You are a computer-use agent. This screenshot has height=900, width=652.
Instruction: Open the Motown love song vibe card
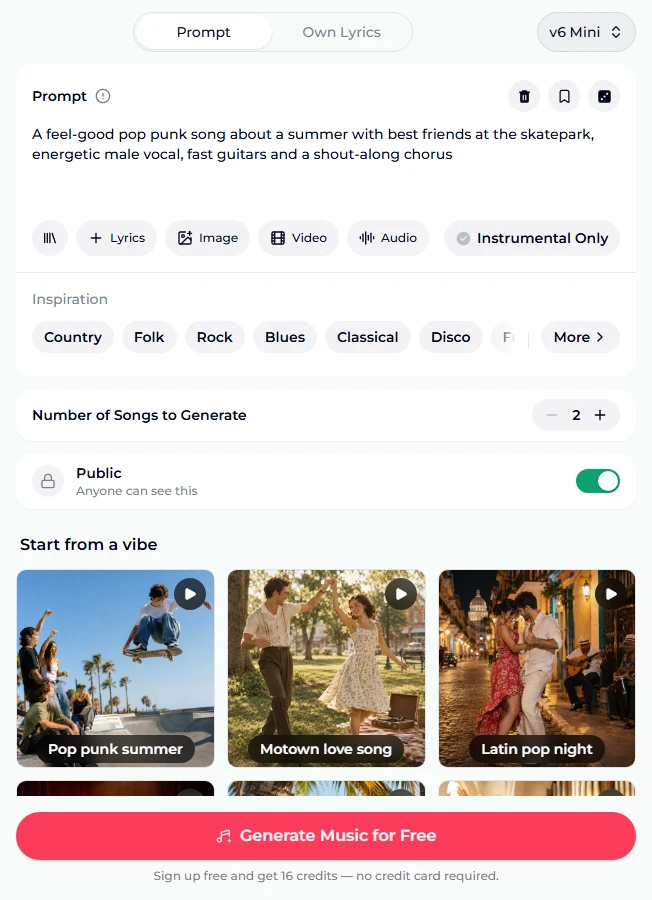[x=327, y=668]
